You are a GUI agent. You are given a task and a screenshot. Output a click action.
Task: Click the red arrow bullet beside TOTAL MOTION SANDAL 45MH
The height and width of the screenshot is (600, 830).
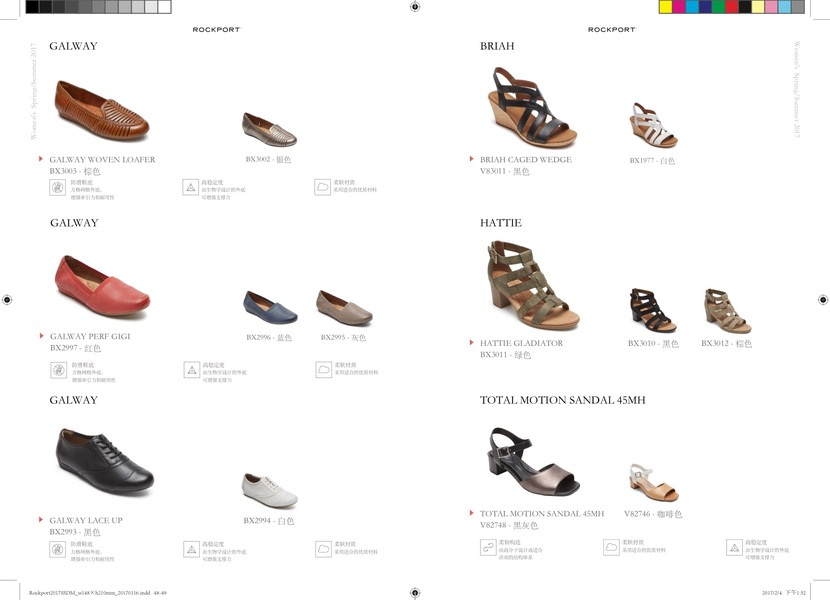coord(471,513)
